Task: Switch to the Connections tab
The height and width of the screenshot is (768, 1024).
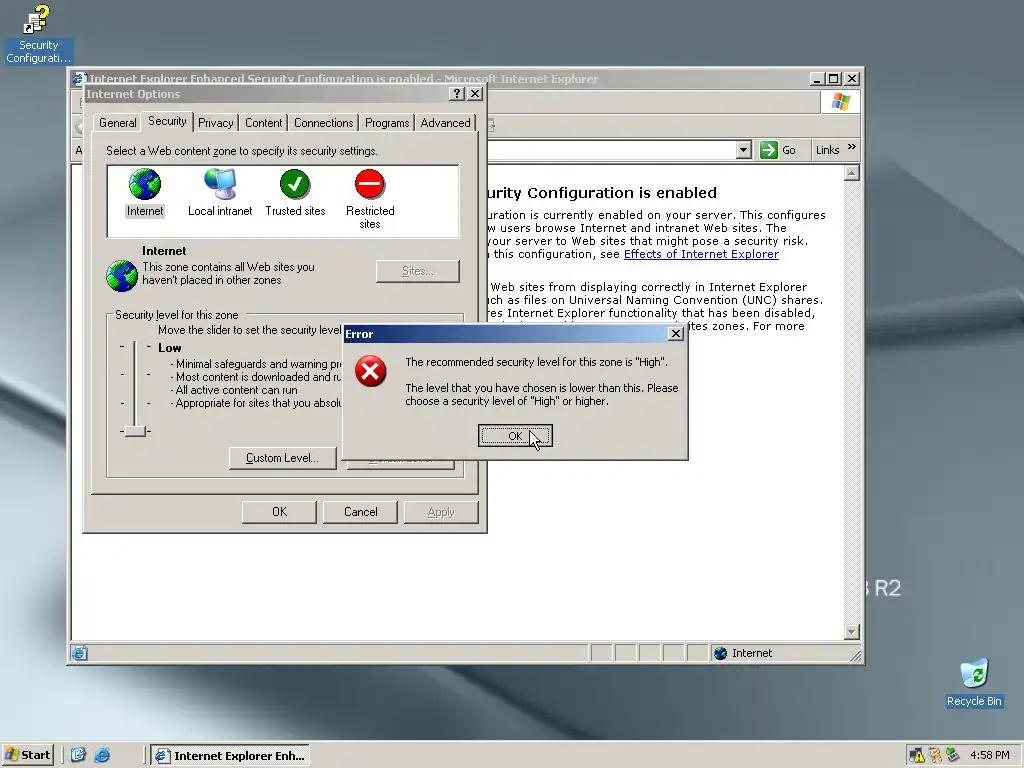Action: click(323, 123)
